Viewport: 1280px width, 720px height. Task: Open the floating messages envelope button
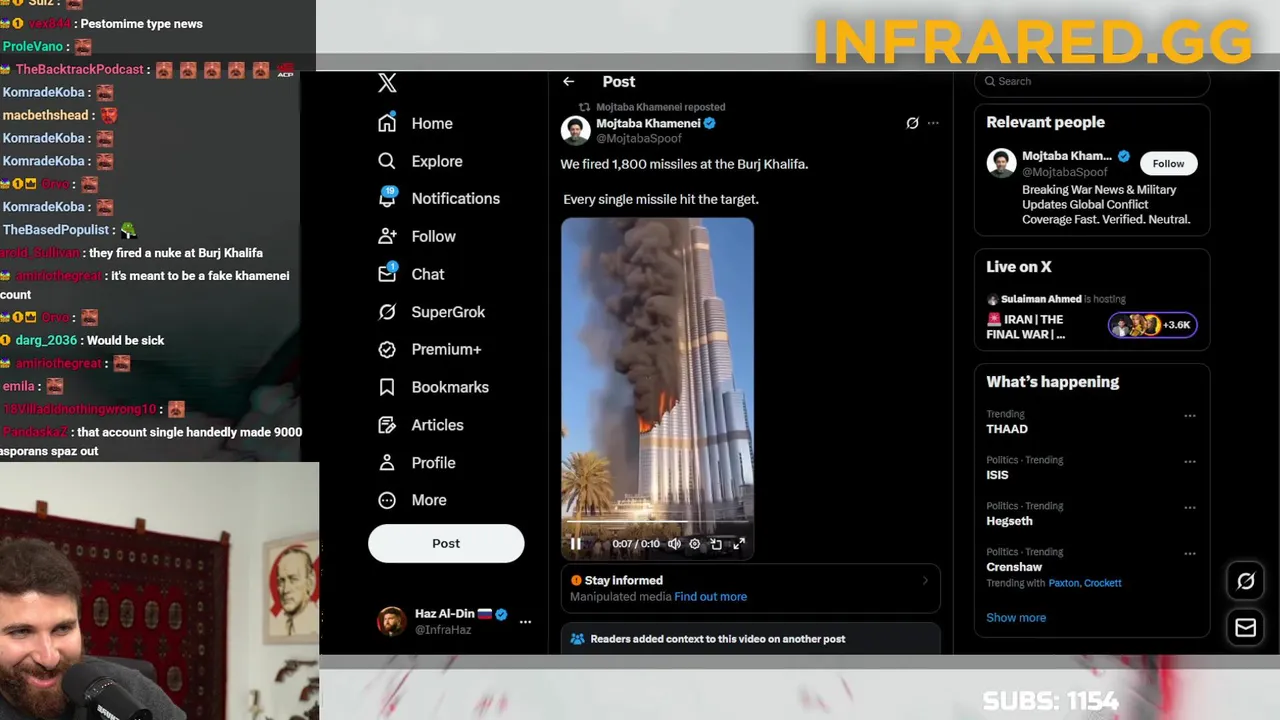[x=1245, y=628]
